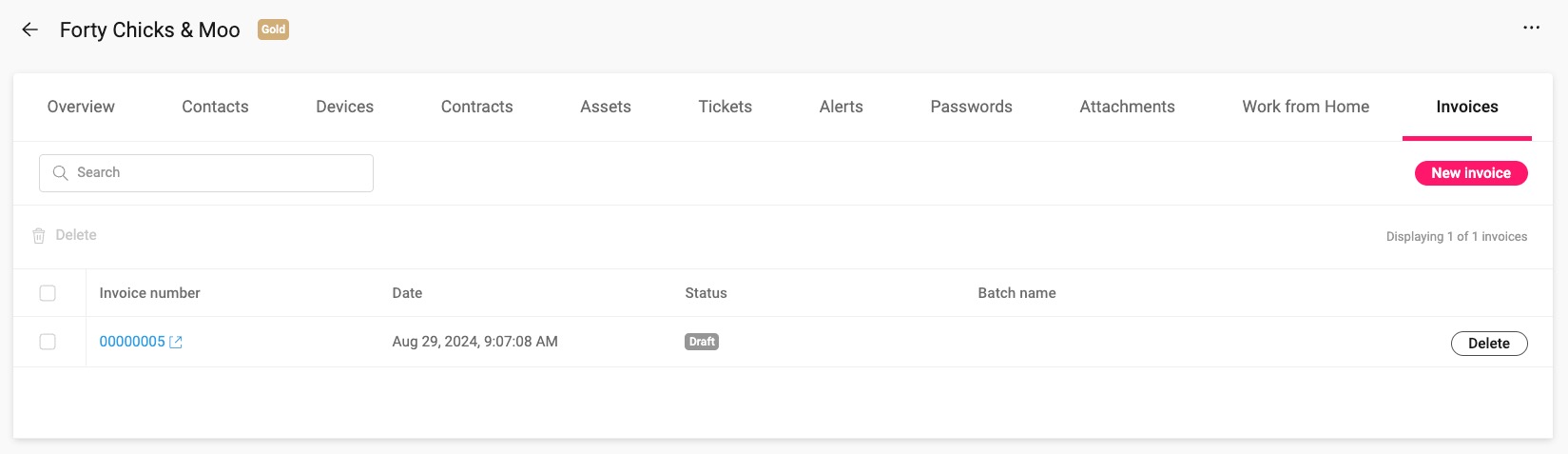Switch to Work from Home tab
This screenshot has width=1568, height=454.
1306,107
